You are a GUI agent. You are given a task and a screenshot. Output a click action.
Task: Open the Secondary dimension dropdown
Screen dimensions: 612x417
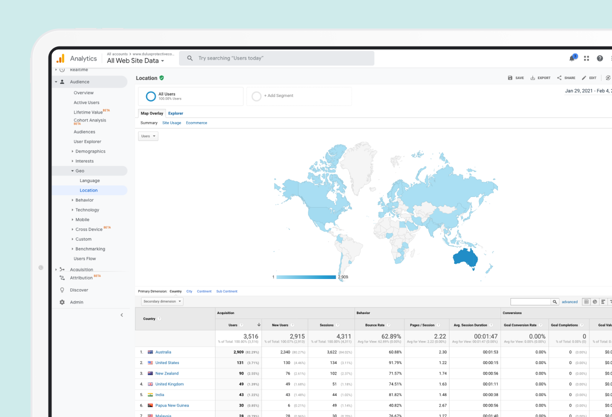161,301
